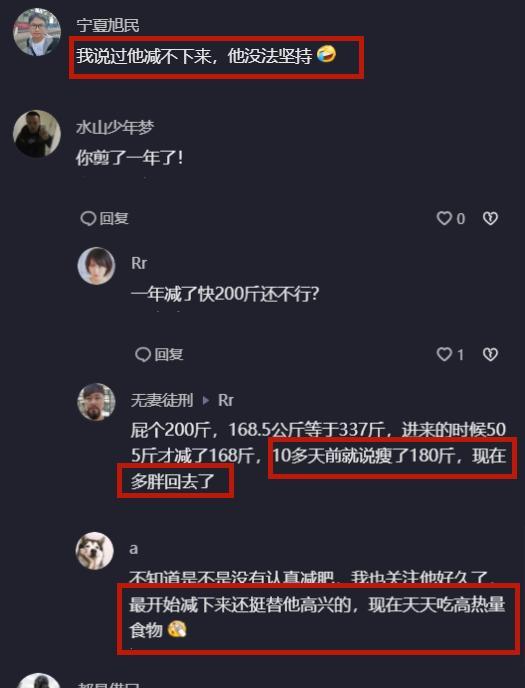
Task: Open 宁夏旭民's profile avatar
Action: click(x=37, y=32)
